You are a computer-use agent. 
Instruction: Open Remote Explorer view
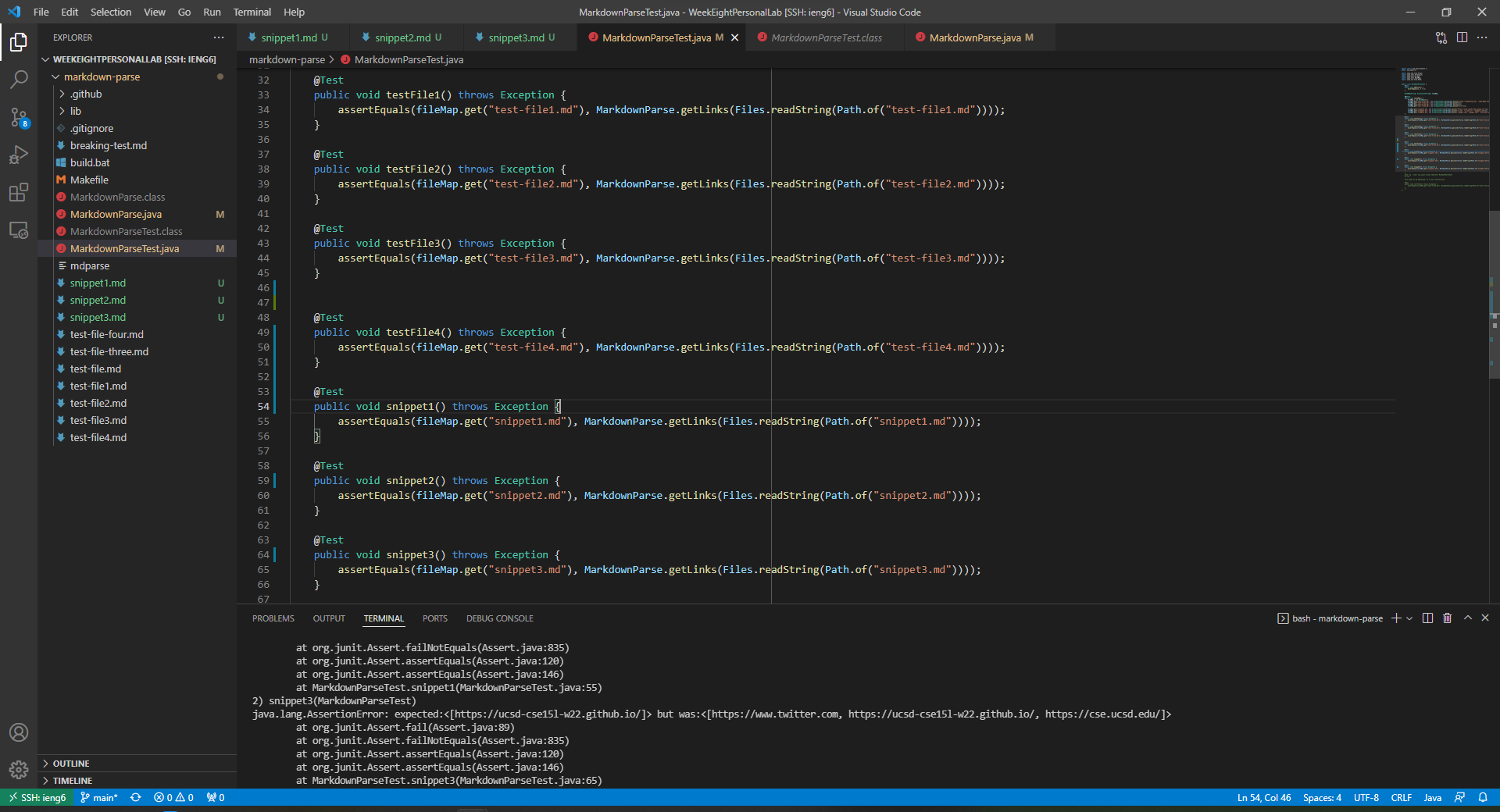(x=19, y=230)
